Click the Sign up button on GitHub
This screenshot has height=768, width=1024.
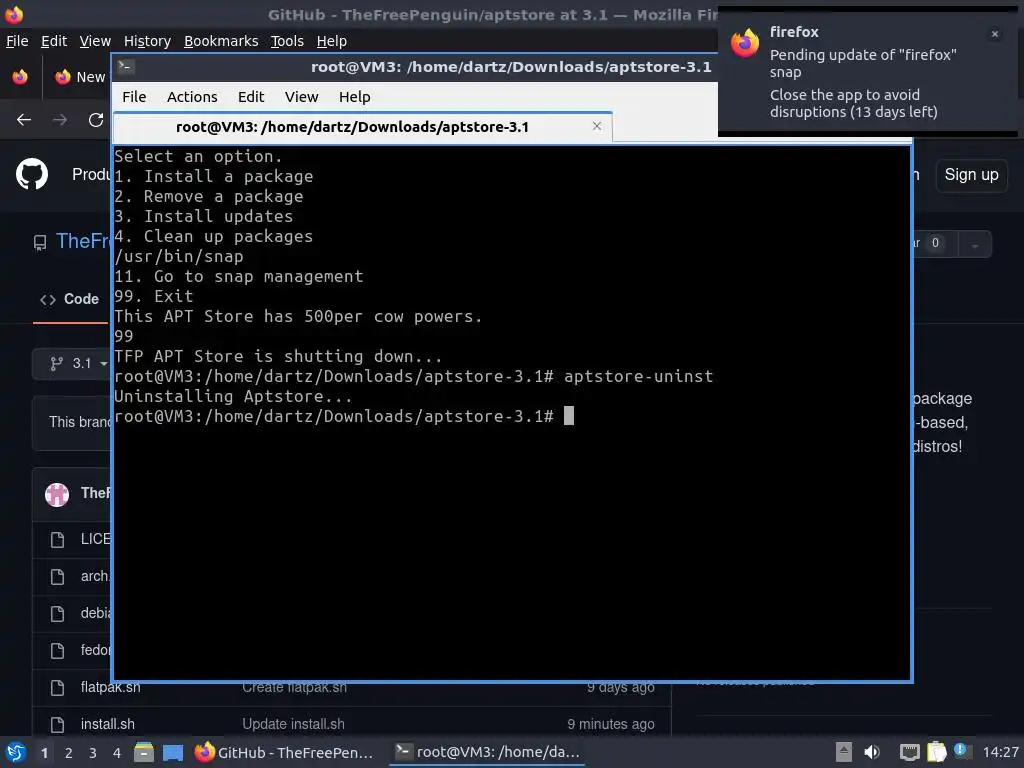click(x=971, y=175)
